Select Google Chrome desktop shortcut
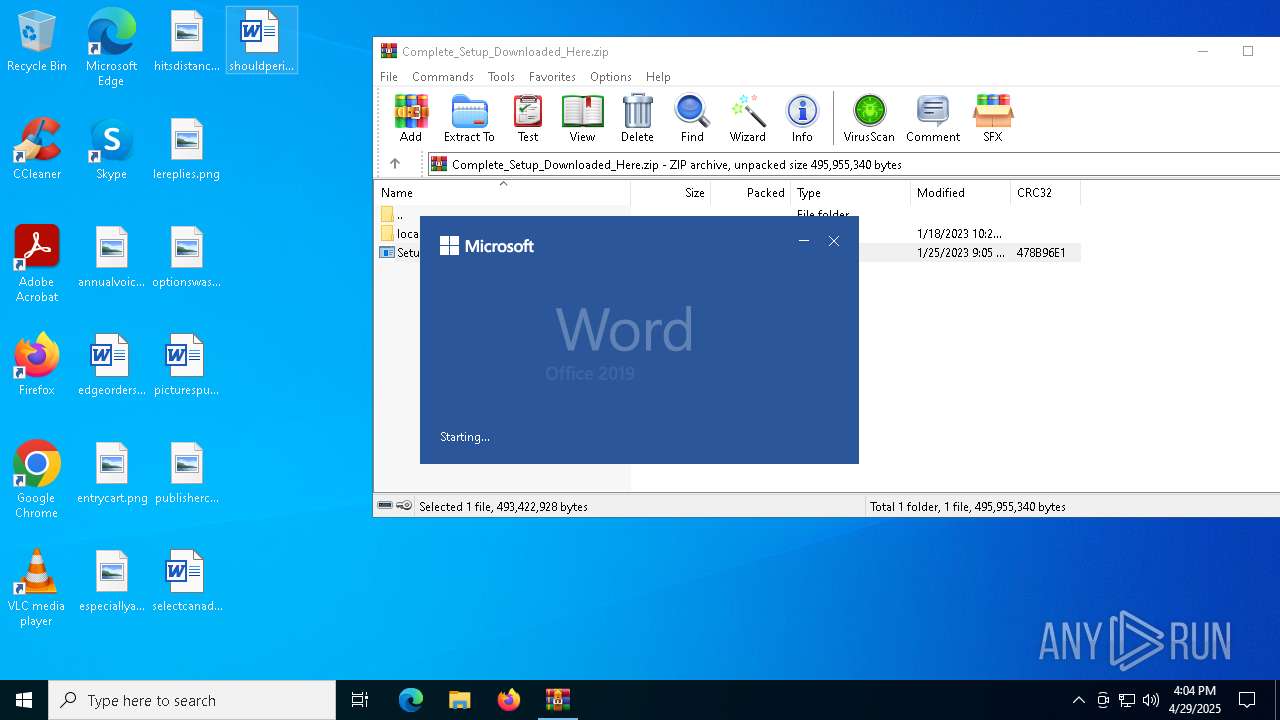The width and height of the screenshot is (1280, 720). tap(37, 480)
